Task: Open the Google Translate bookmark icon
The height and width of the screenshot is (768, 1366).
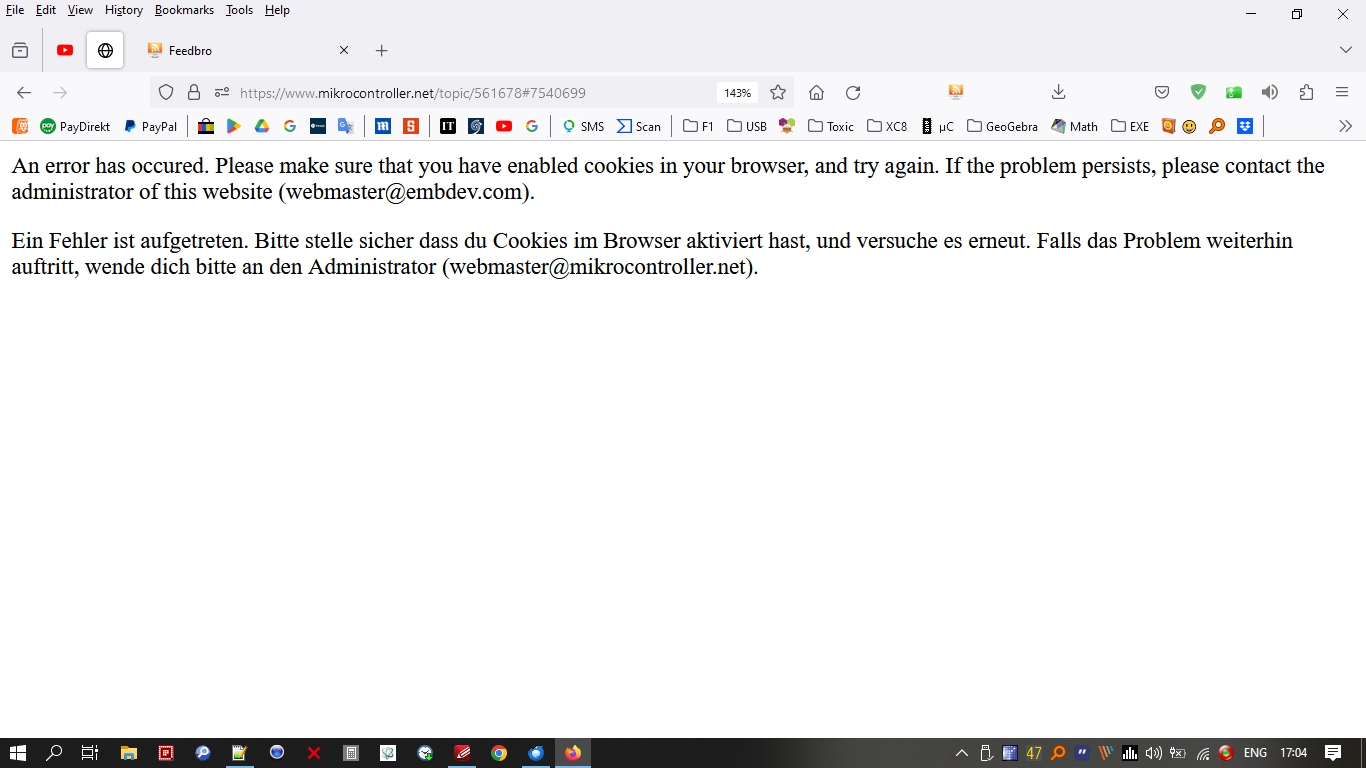Action: pyautogui.click(x=346, y=126)
